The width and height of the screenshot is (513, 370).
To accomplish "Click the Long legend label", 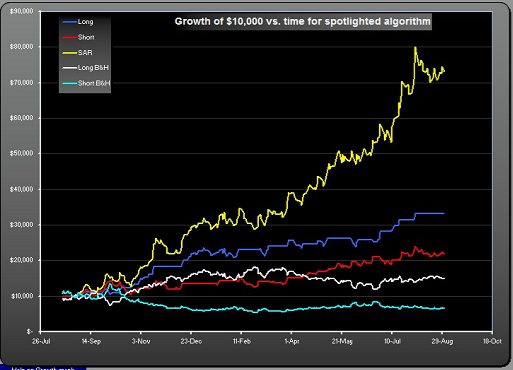I will tap(85, 22).
